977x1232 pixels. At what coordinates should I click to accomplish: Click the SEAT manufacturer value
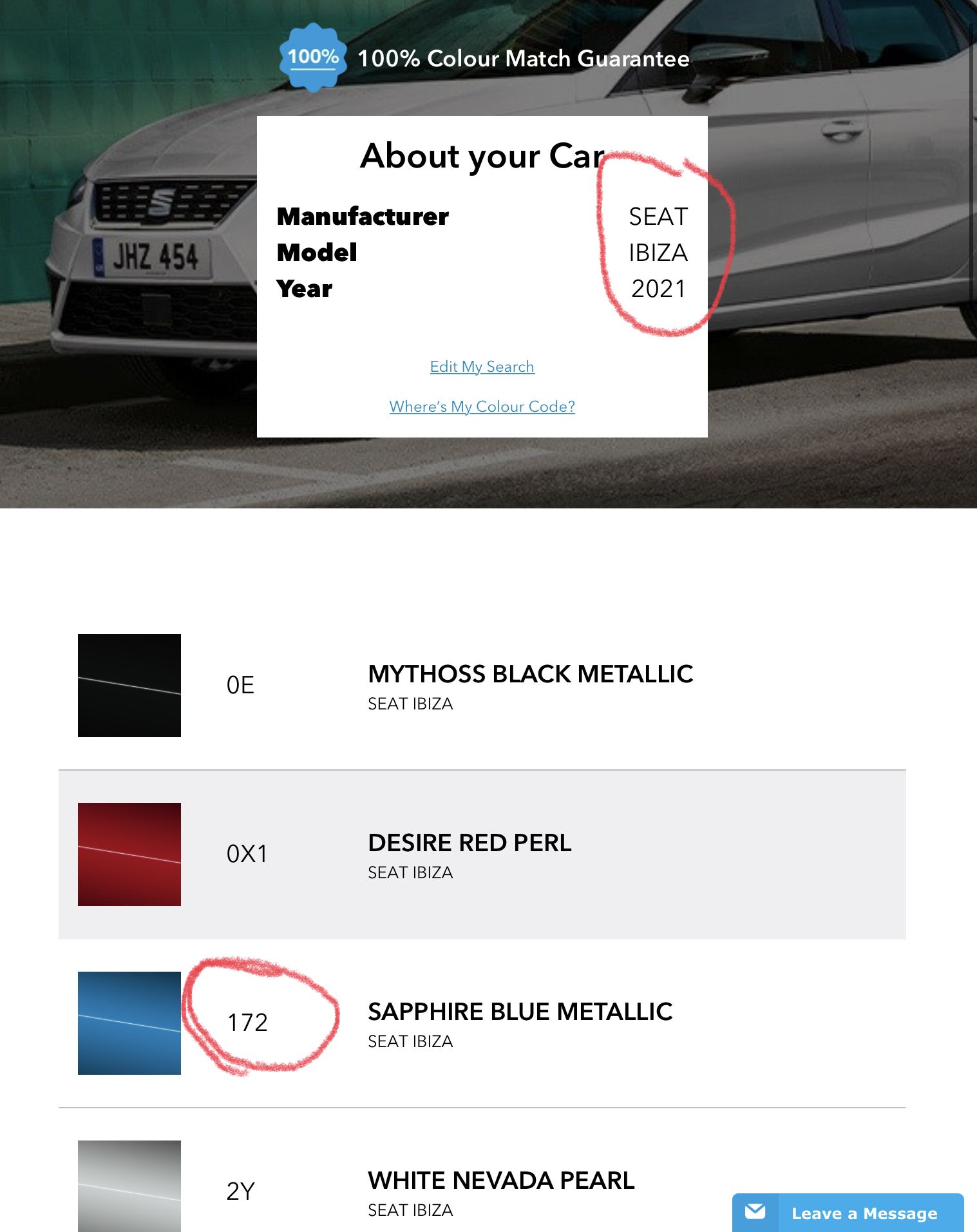click(x=658, y=217)
